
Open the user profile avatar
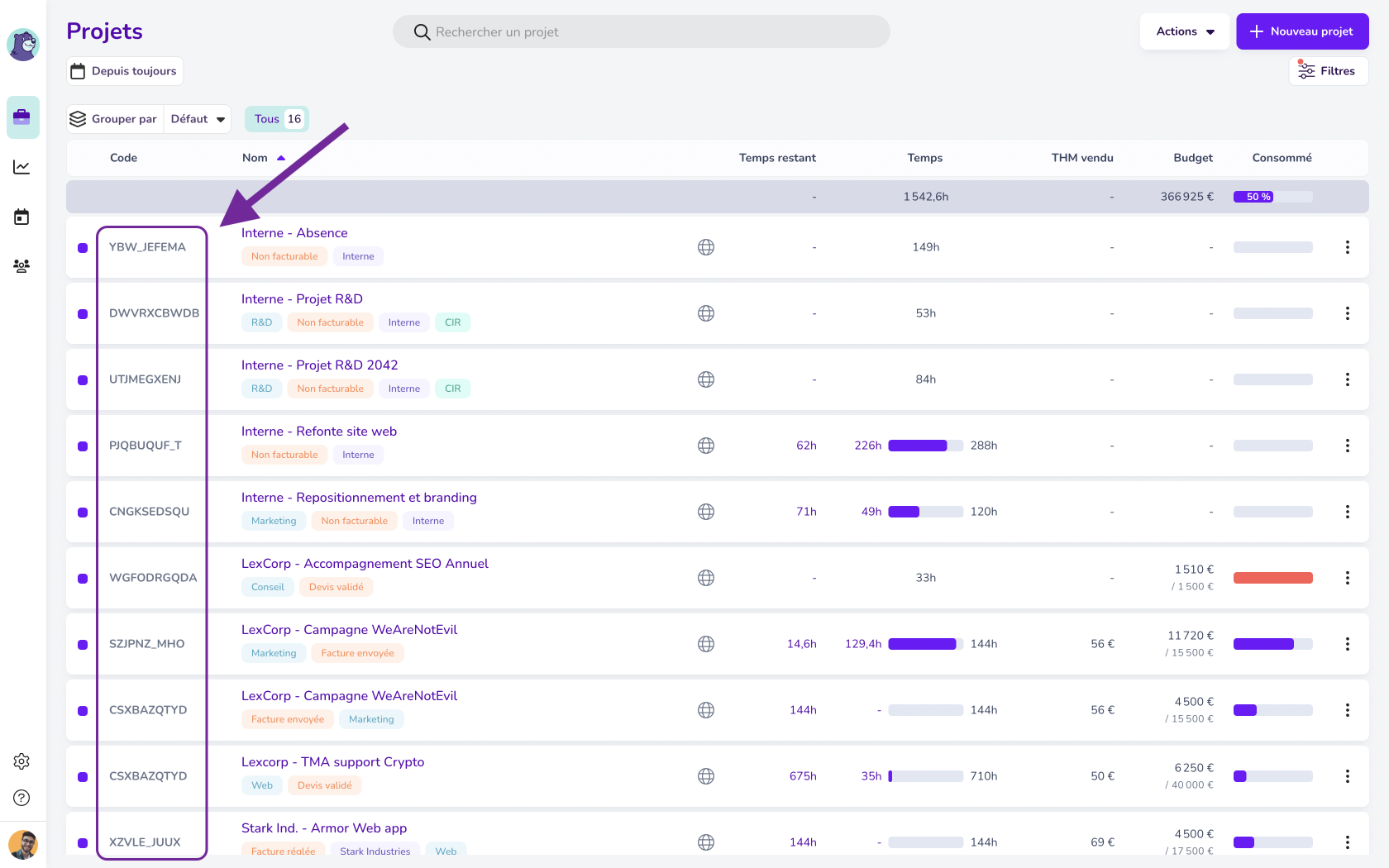pyautogui.click(x=23, y=845)
